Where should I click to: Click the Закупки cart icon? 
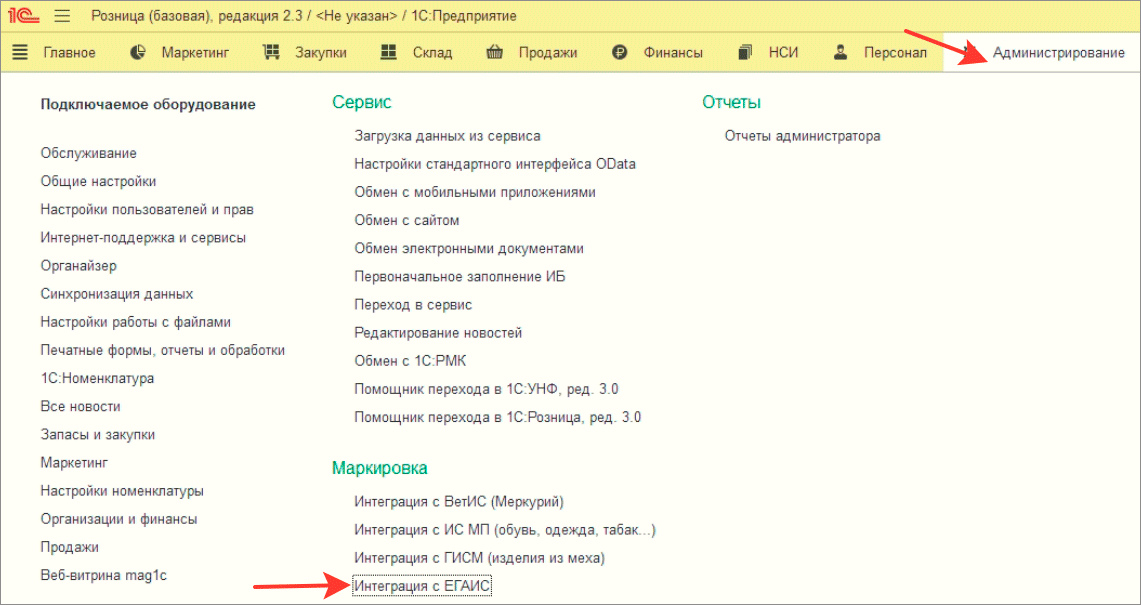pos(271,52)
